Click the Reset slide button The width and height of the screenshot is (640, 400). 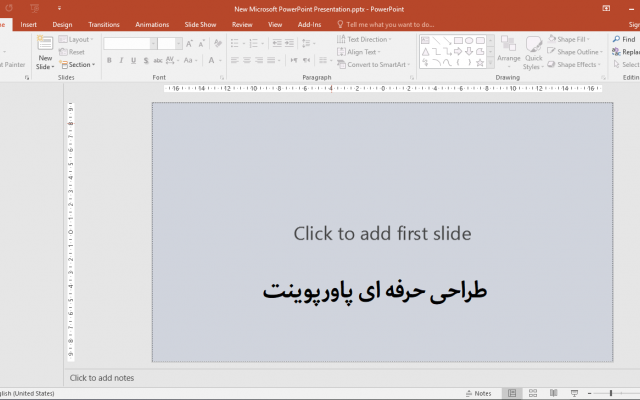(71, 52)
